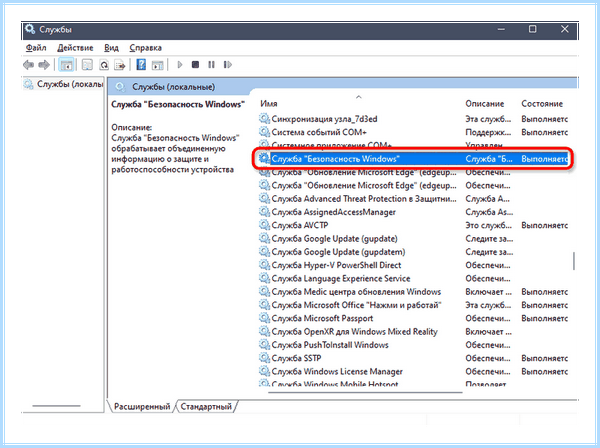Image resolution: width=600 pixels, height=448 pixels.
Task: Click the Pause service icon
Action: [x=211, y=65]
